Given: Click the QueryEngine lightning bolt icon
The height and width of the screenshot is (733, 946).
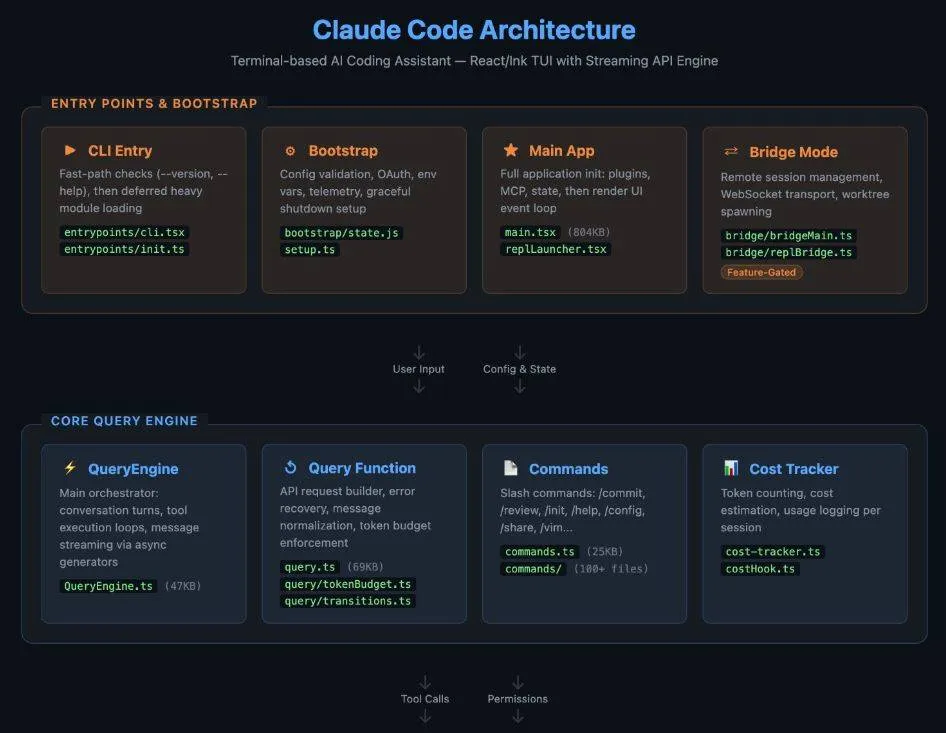Looking at the screenshot, I should pos(70,468).
